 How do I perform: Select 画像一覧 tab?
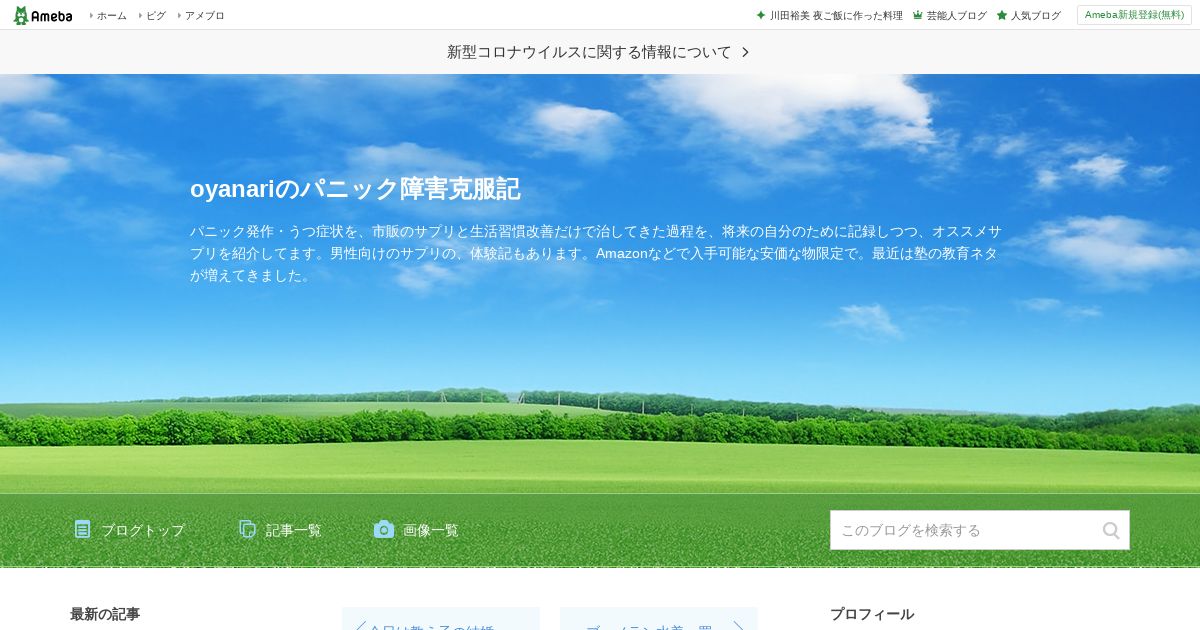(431, 530)
